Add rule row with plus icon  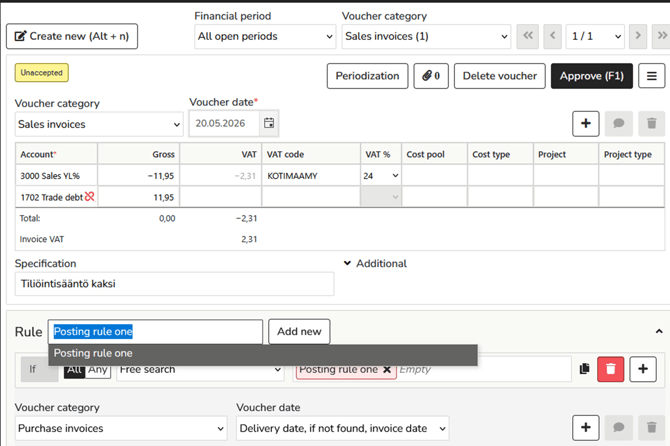585,428
